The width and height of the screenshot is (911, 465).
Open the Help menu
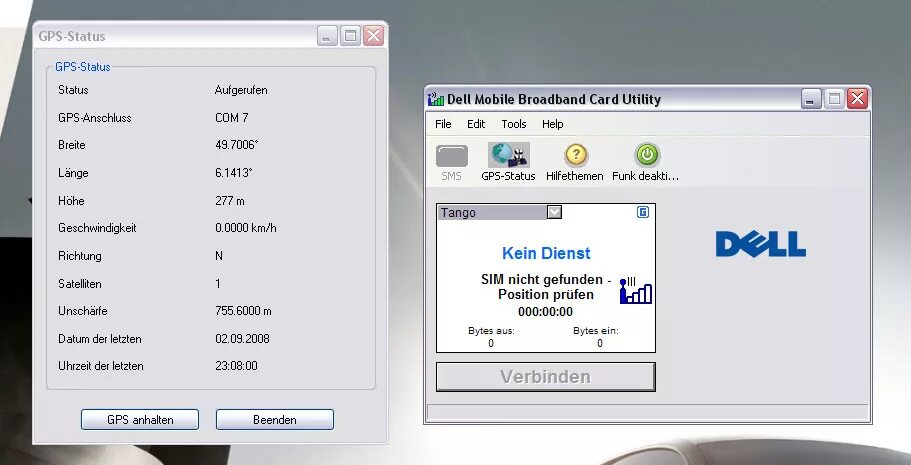point(553,124)
